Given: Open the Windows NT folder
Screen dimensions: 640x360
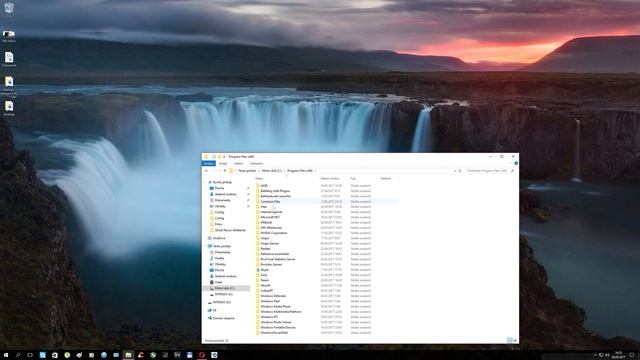Looking at the screenshot, I should [269, 317].
